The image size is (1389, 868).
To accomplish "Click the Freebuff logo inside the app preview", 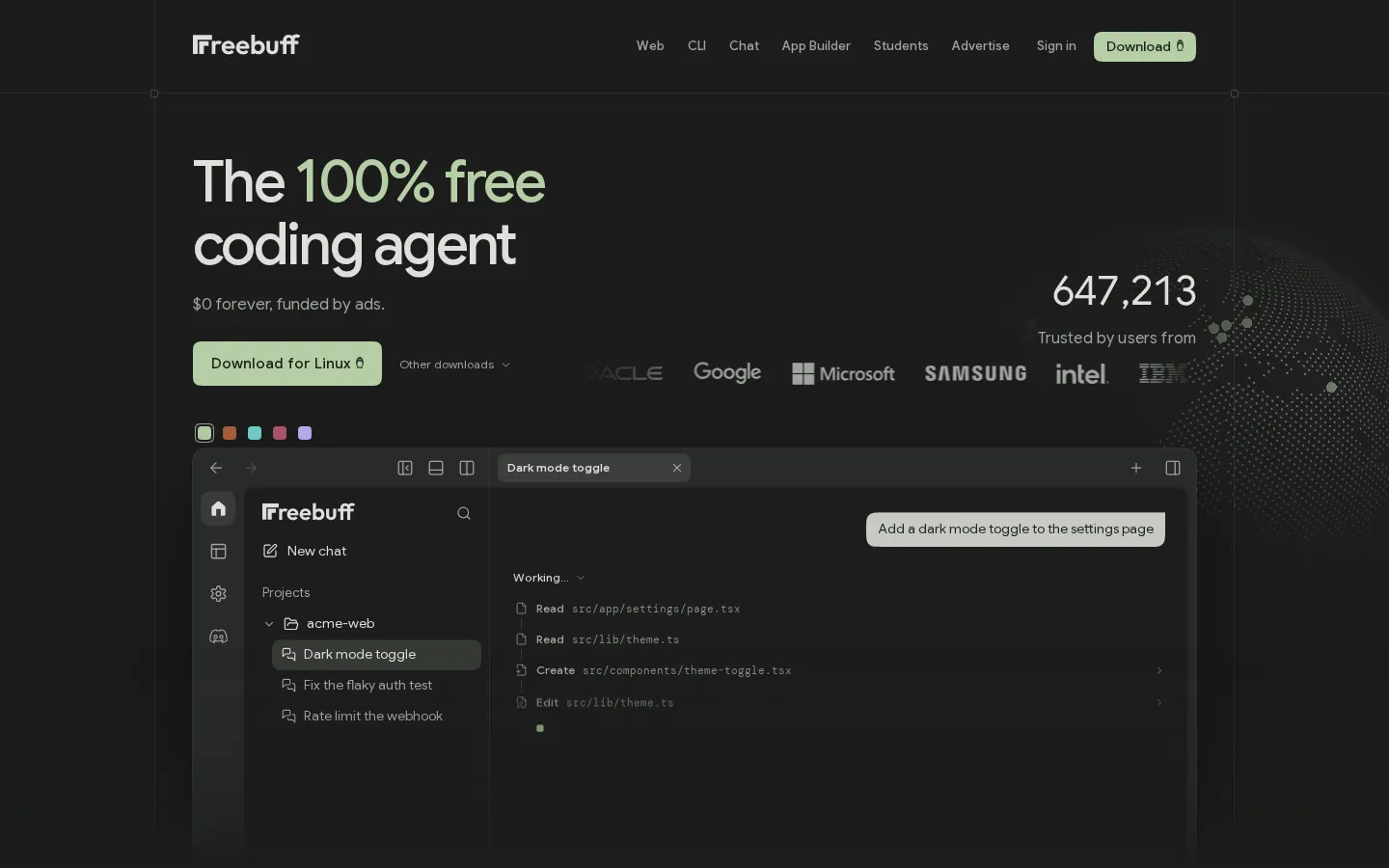I will coord(309,512).
